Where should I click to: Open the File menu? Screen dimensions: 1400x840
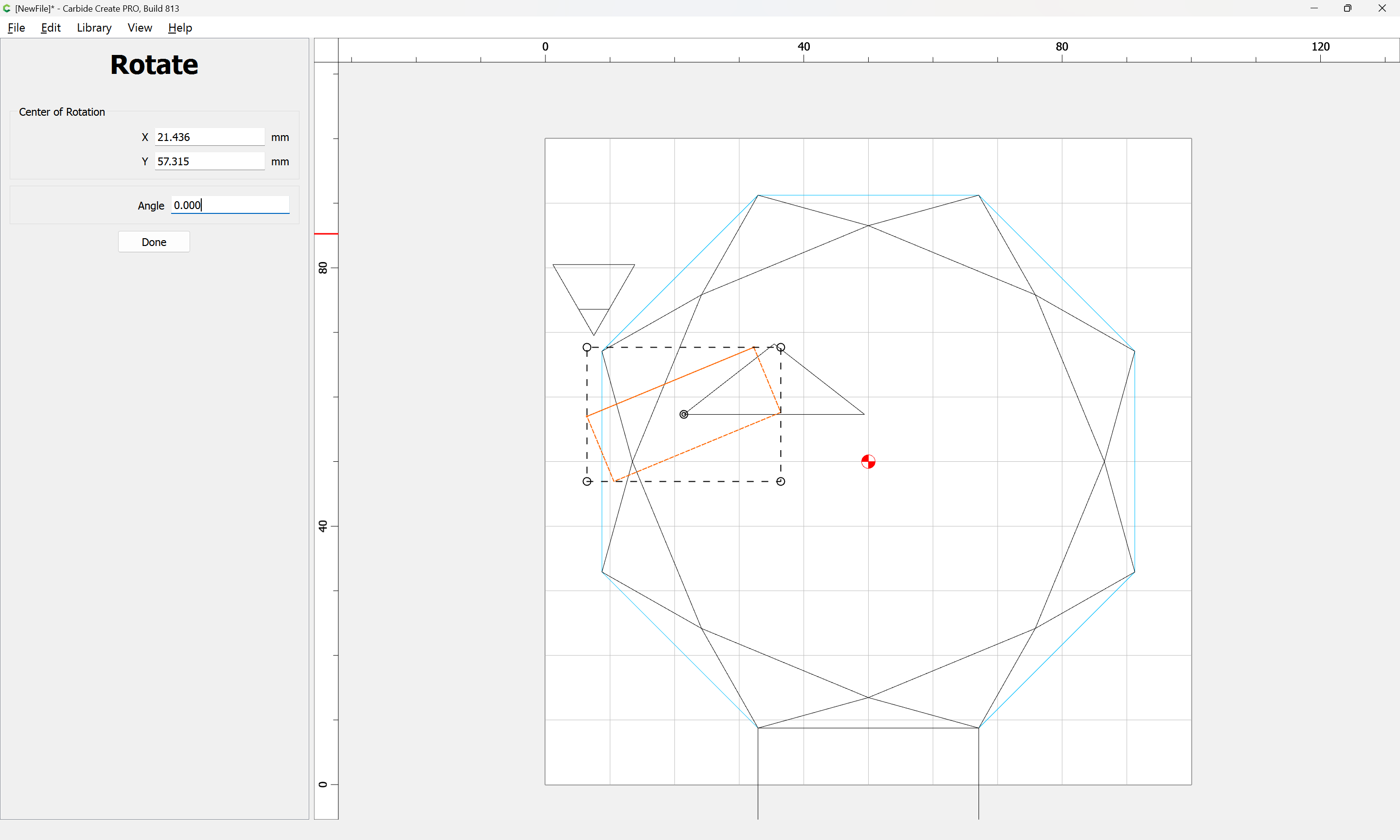[x=17, y=28]
